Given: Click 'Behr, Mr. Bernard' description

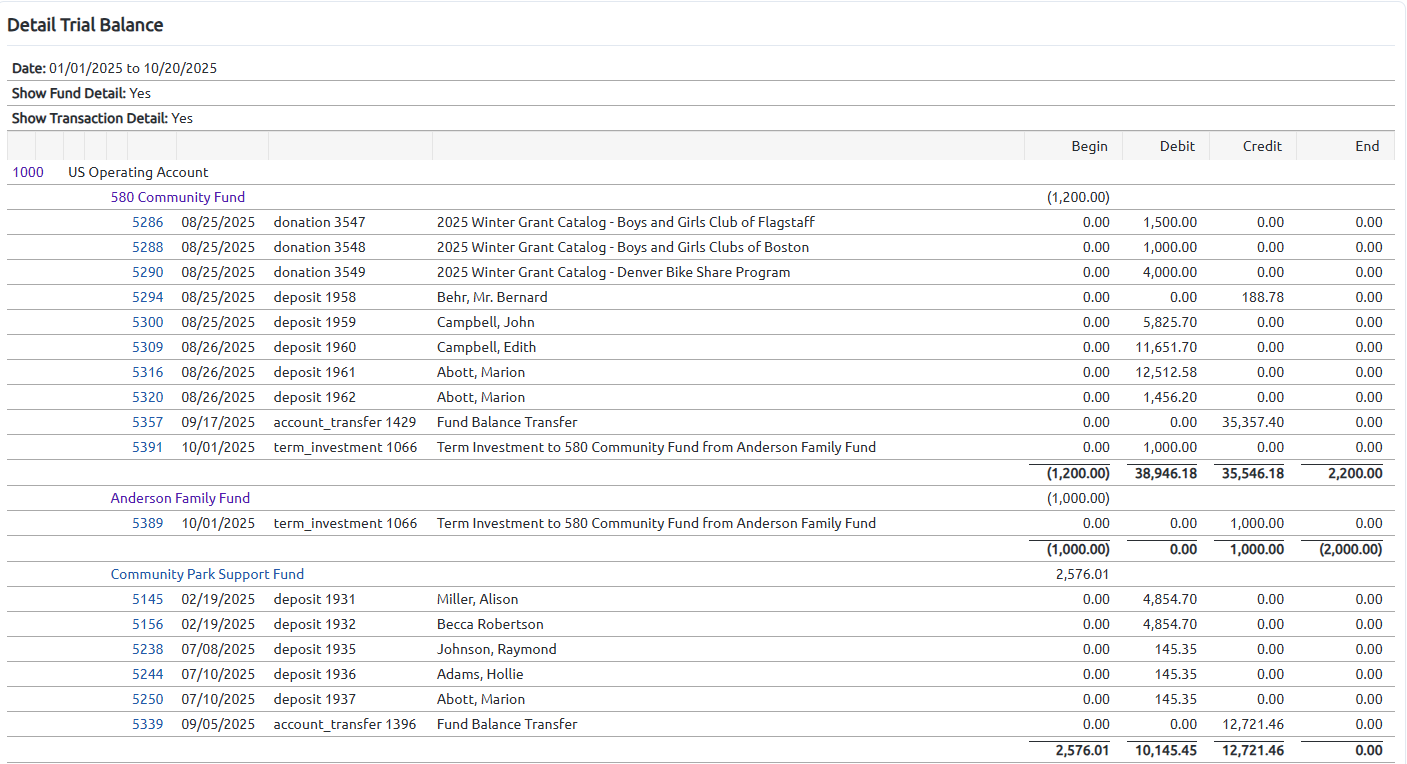Looking at the screenshot, I should 492,297.
